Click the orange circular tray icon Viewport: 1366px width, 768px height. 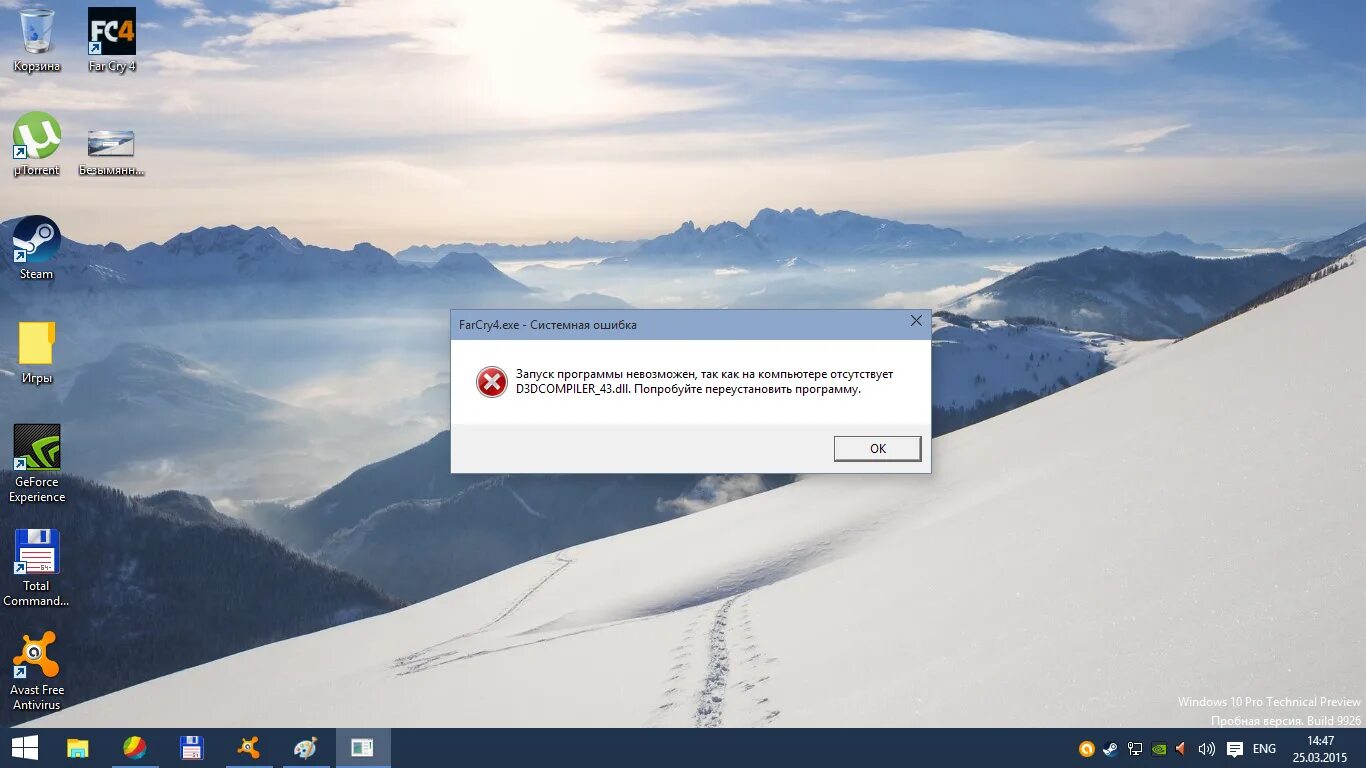[1087, 748]
